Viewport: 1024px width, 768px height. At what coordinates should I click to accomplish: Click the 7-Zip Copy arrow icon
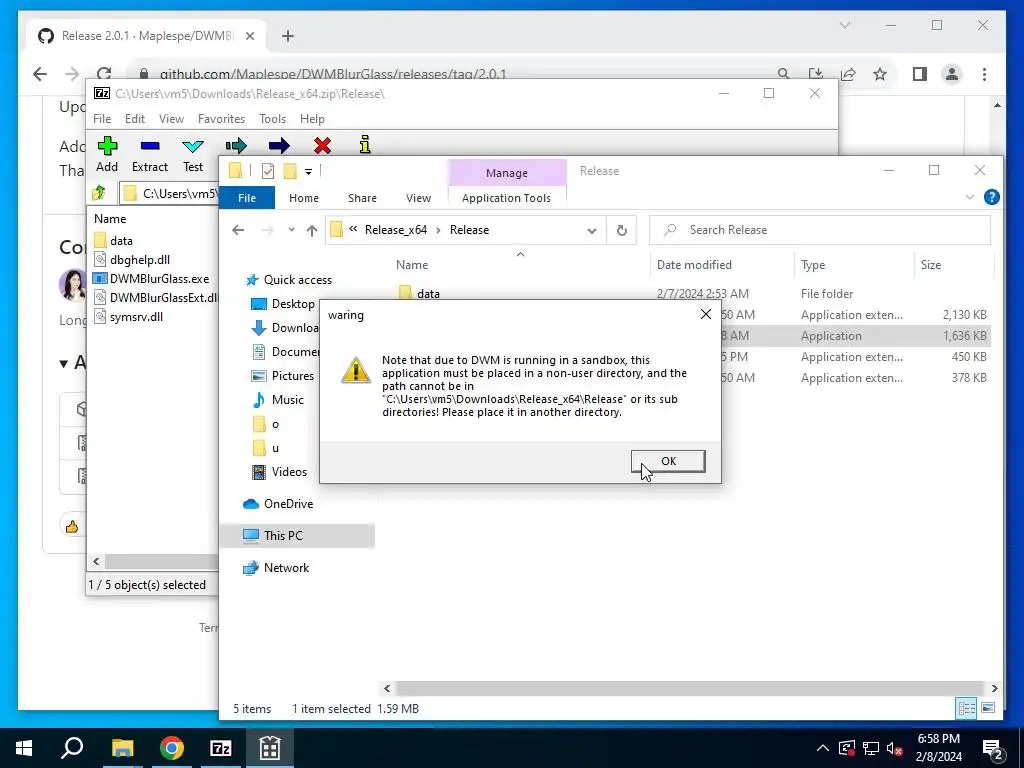pos(236,146)
